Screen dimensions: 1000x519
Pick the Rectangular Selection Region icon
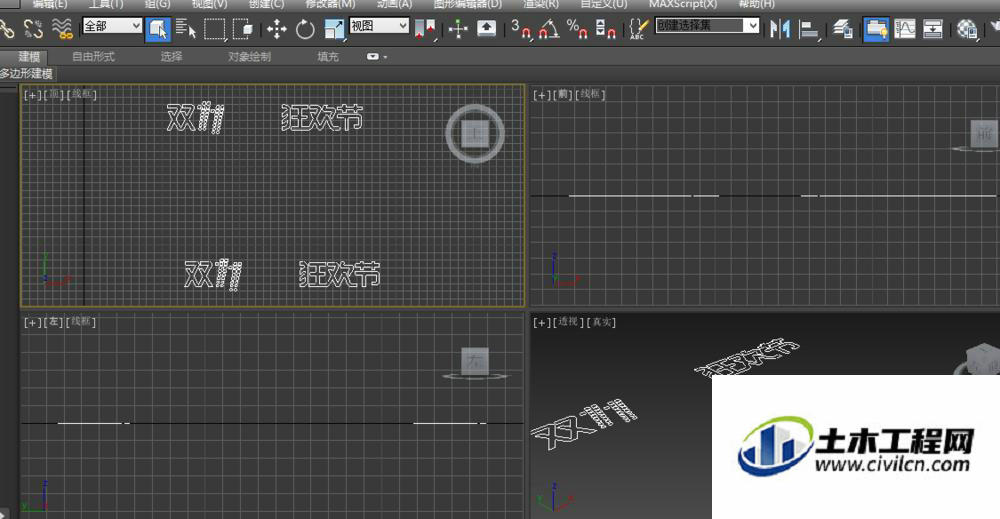click(x=214, y=29)
